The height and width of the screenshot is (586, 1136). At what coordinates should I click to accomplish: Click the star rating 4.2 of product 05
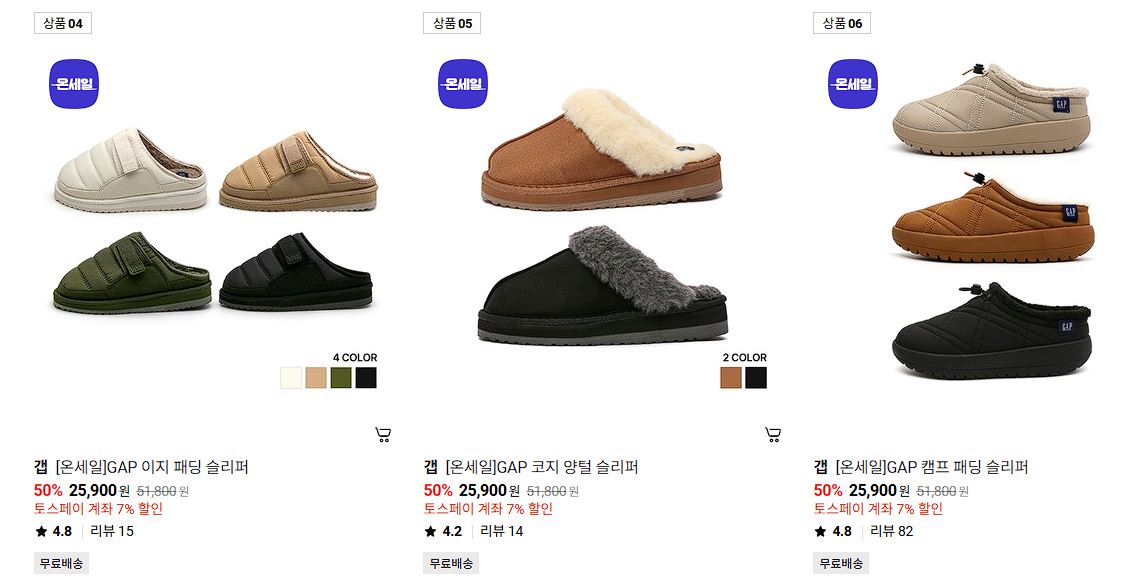click(443, 531)
